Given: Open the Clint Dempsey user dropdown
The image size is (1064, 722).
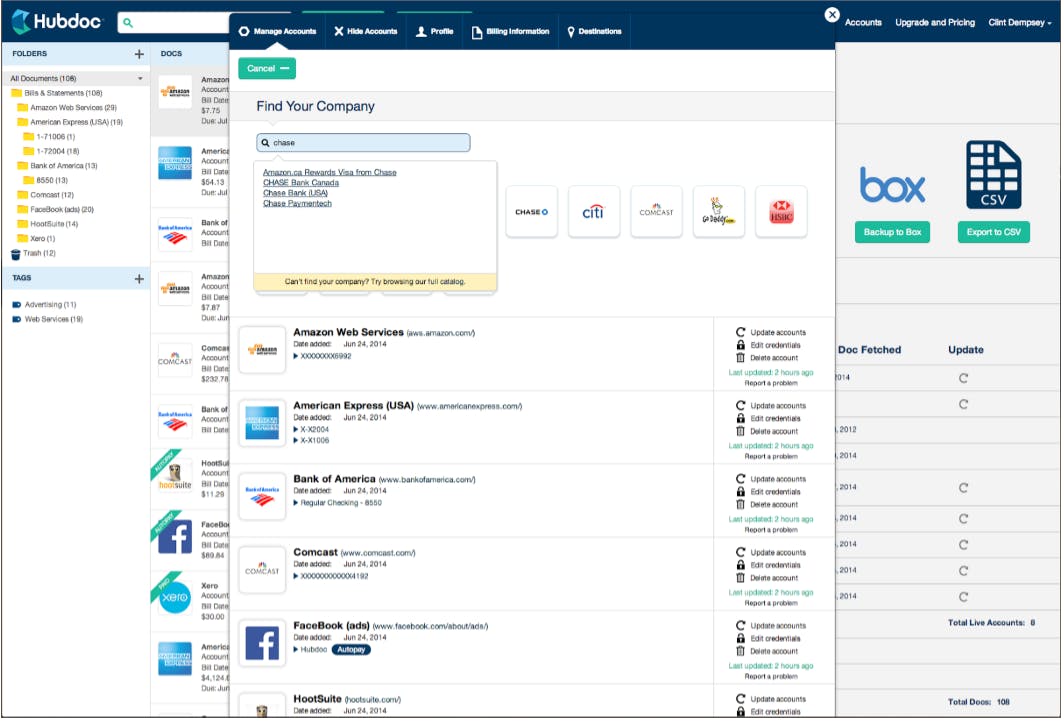Looking at the screenshot, I should [1019, 22].
